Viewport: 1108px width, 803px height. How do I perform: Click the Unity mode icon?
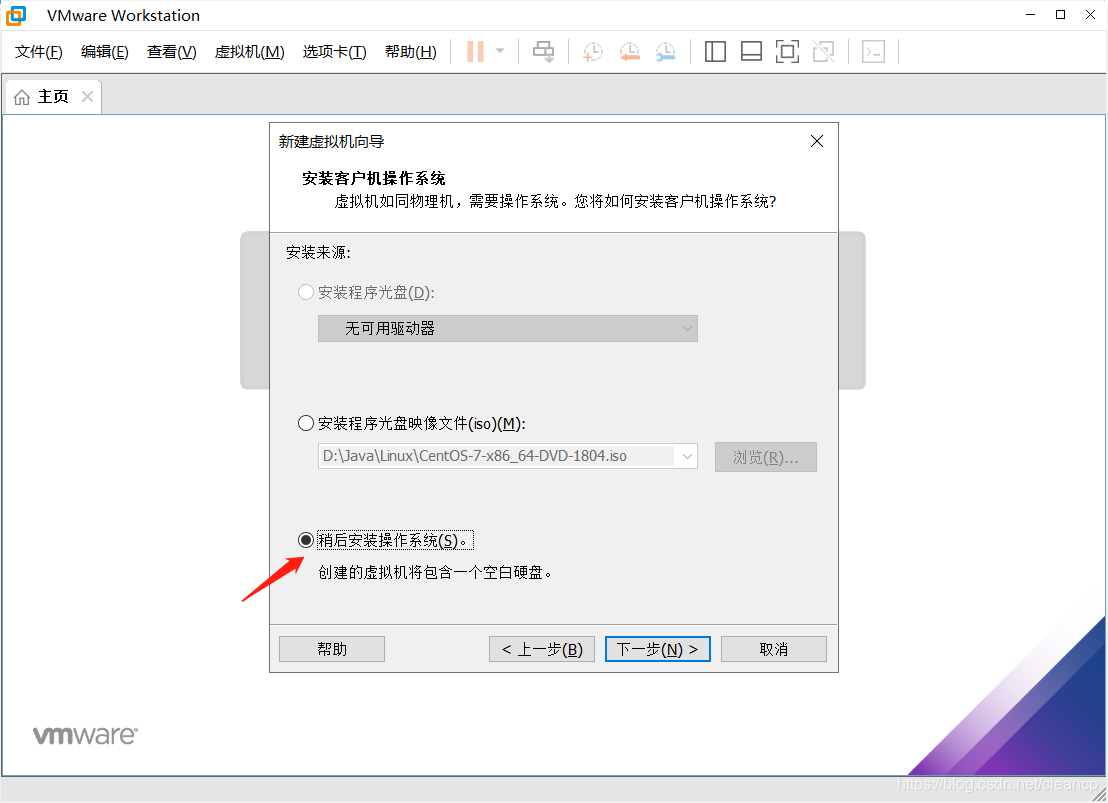point(823,52)
